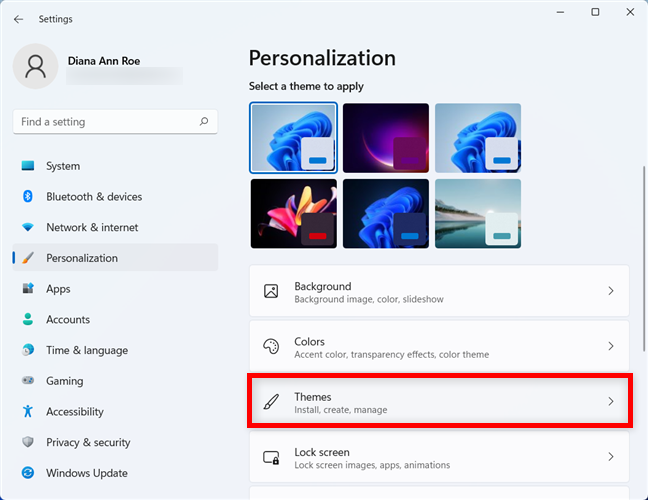
Task: Apply the dark blue bloom theme
Action: click(386, 213)
